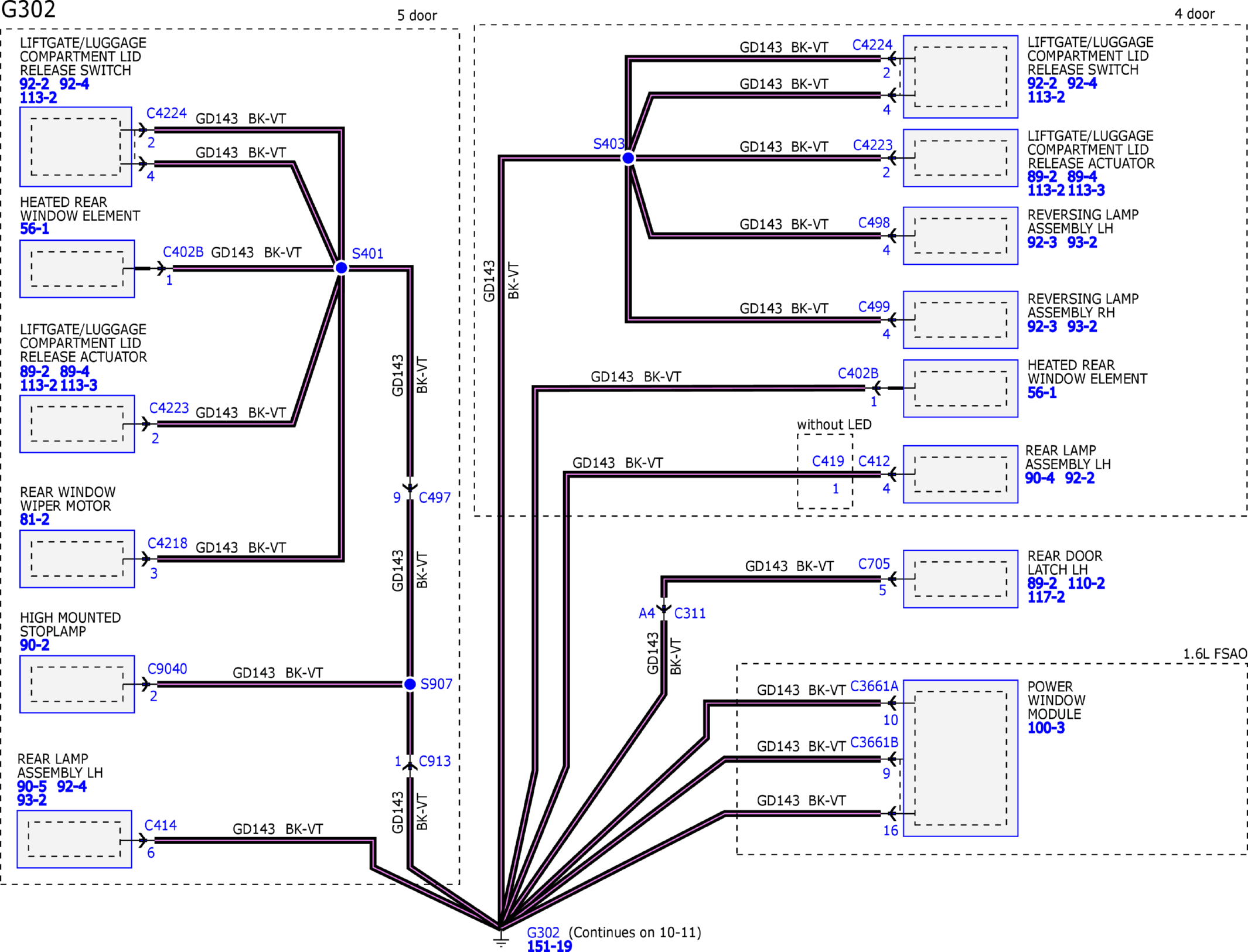Click the S401 splice node dot

click(341, 268)
